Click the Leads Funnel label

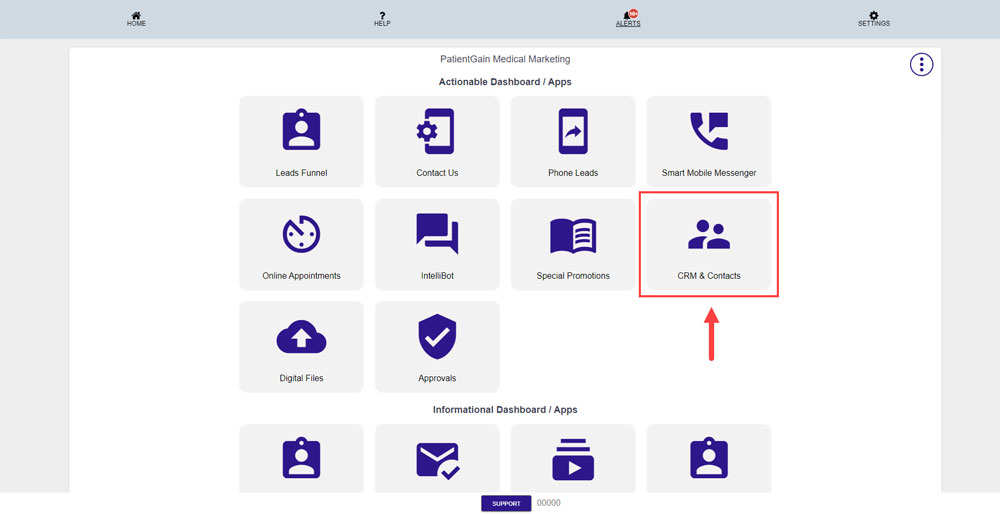click(301, 173)
